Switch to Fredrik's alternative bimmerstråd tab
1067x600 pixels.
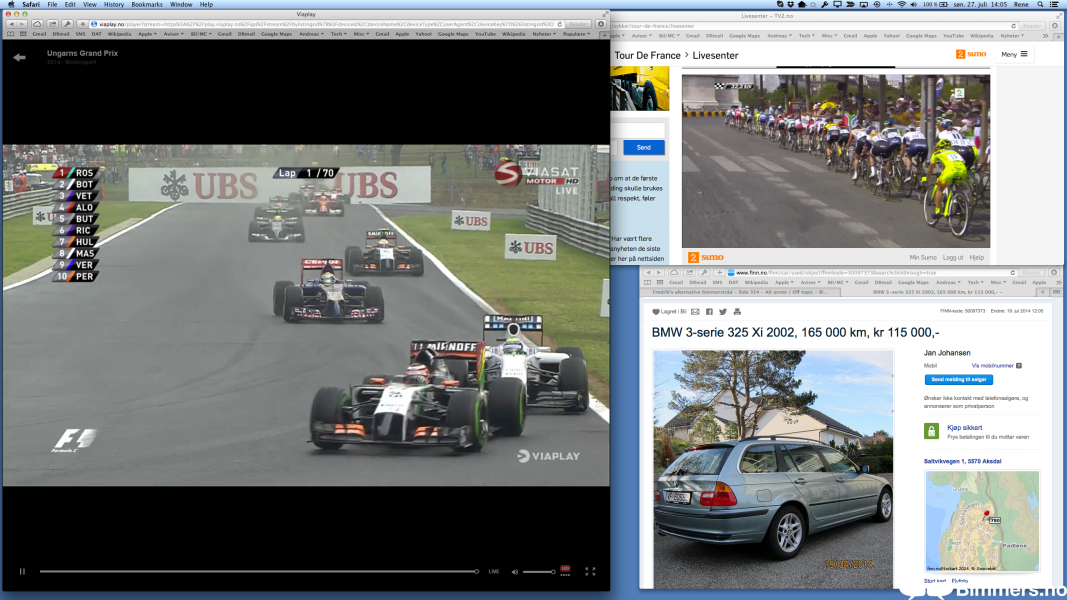click(x=740, y=292)
